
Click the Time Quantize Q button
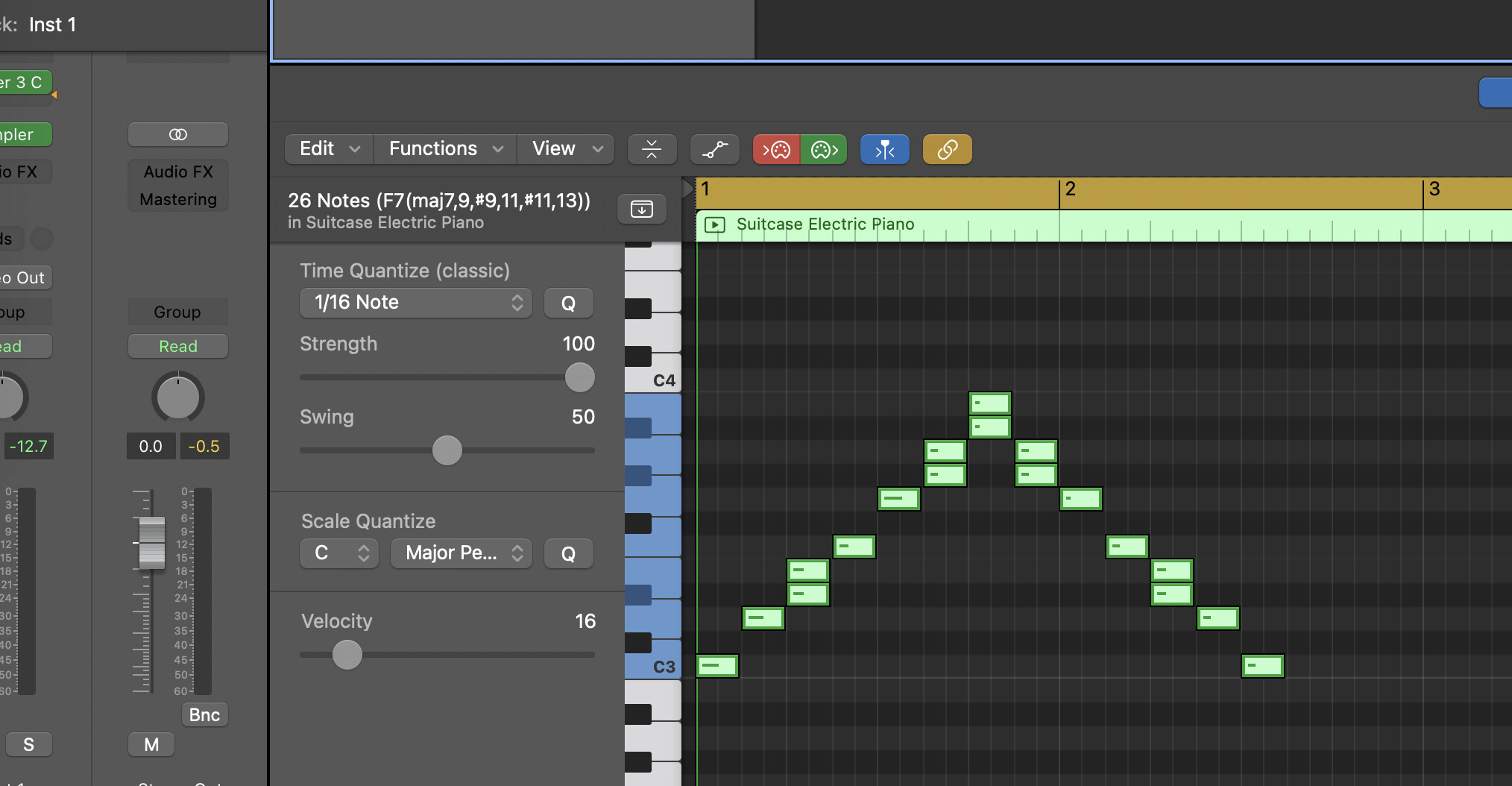(568, 303)
